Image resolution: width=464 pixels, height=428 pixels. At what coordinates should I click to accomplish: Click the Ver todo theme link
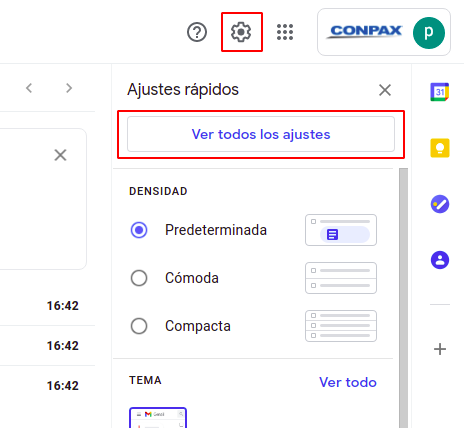point(348,382)
